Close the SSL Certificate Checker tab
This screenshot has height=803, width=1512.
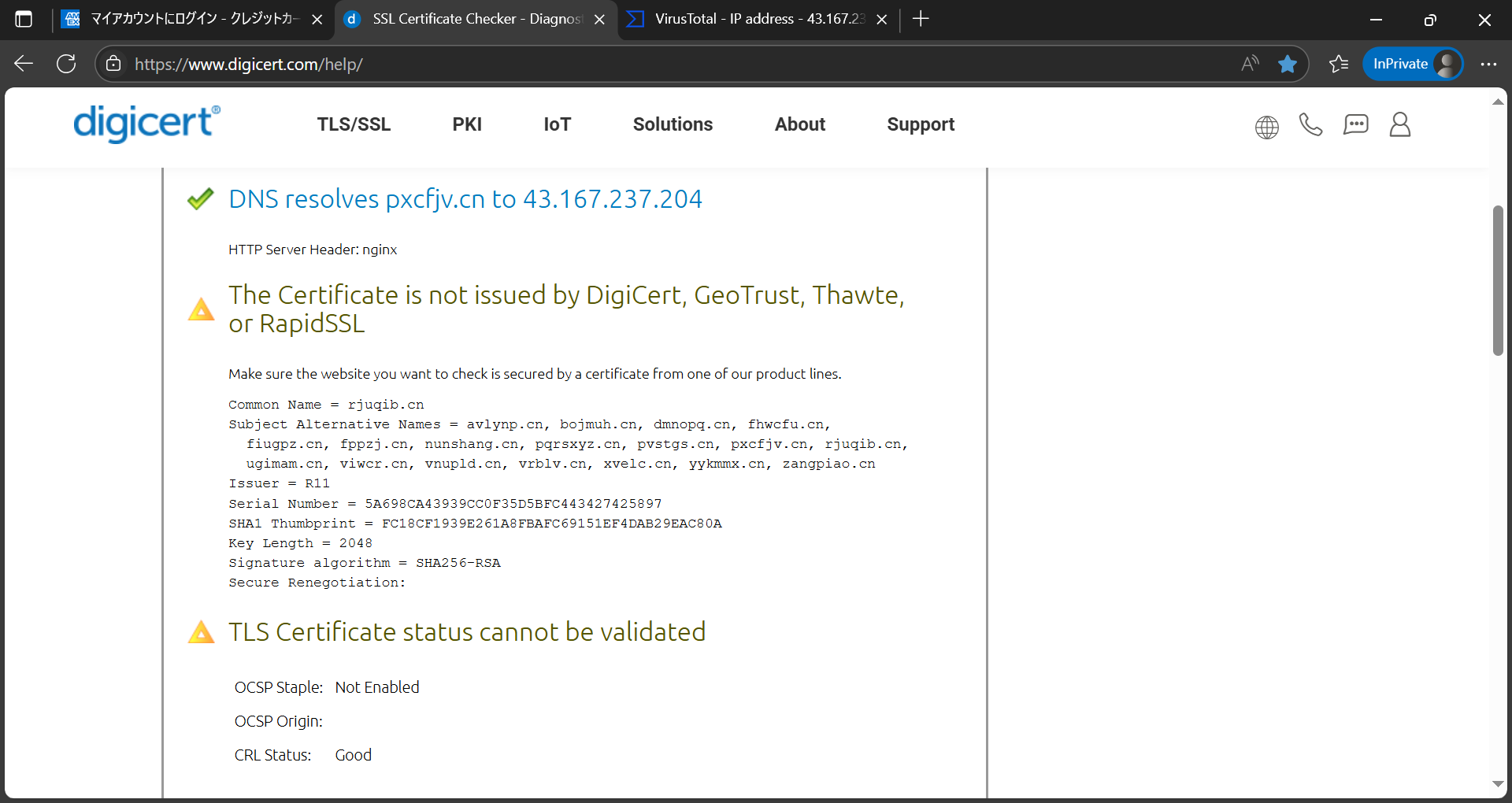(600, 20)
